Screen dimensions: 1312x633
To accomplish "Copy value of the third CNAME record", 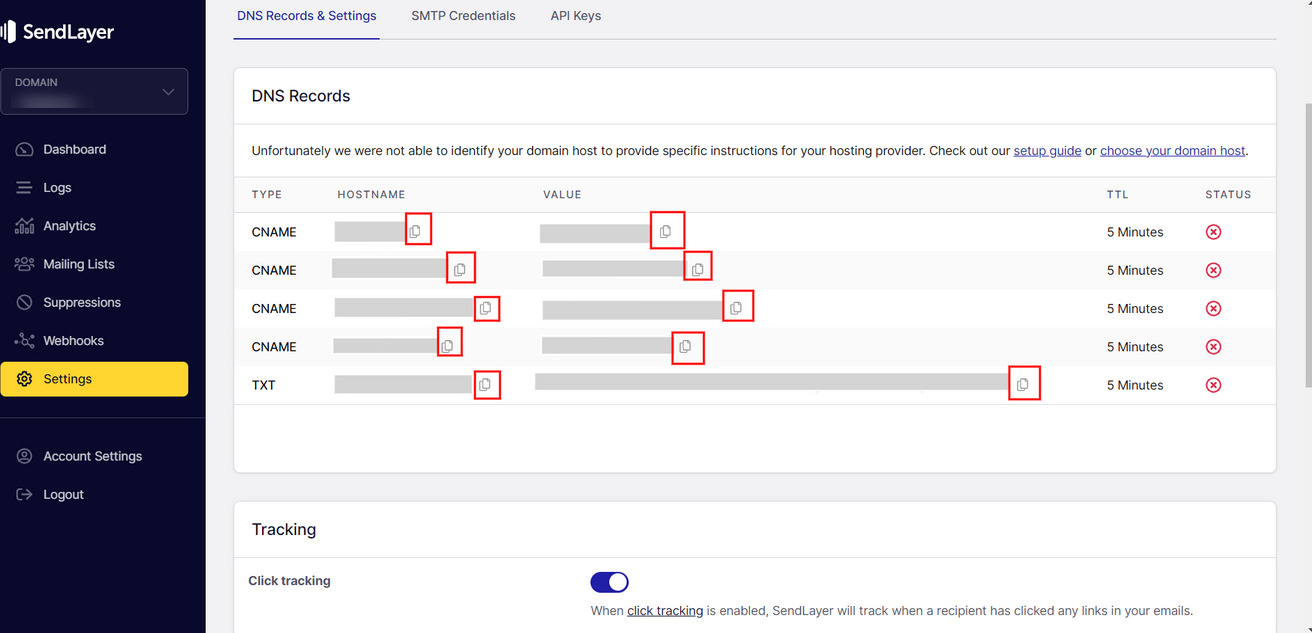I will 737,307.
